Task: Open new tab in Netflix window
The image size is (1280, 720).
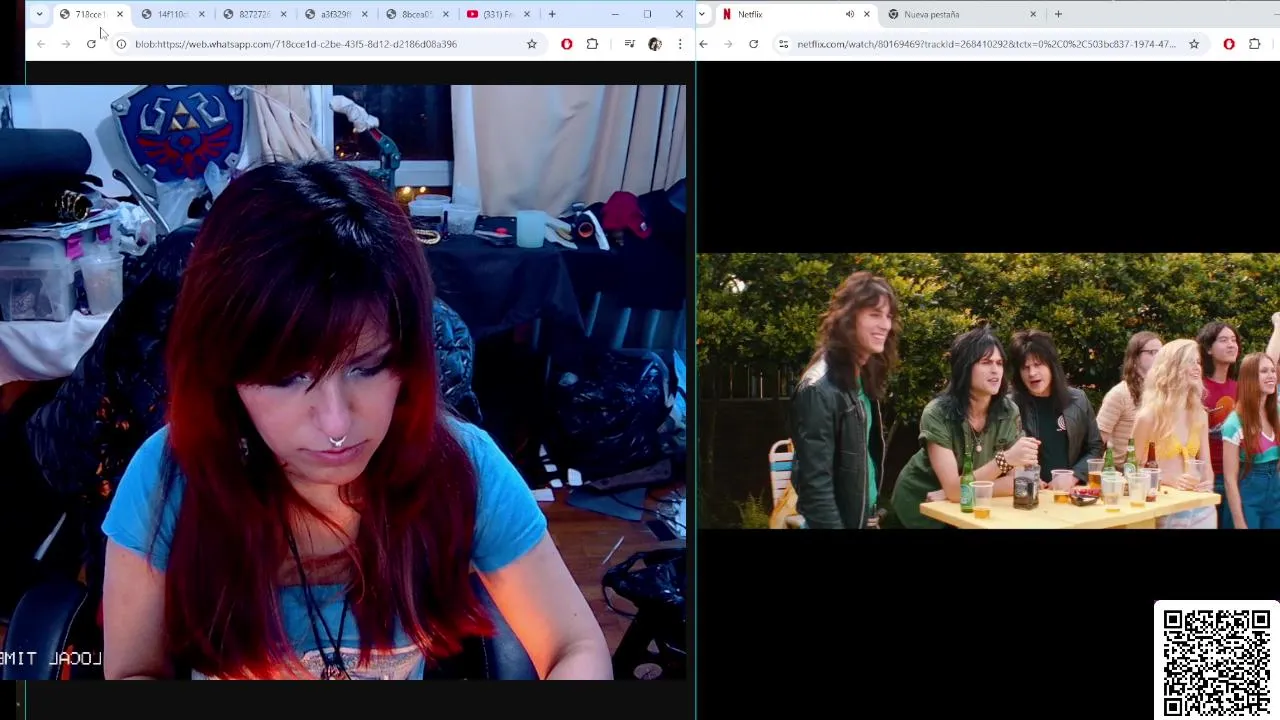Action: 1058,14
